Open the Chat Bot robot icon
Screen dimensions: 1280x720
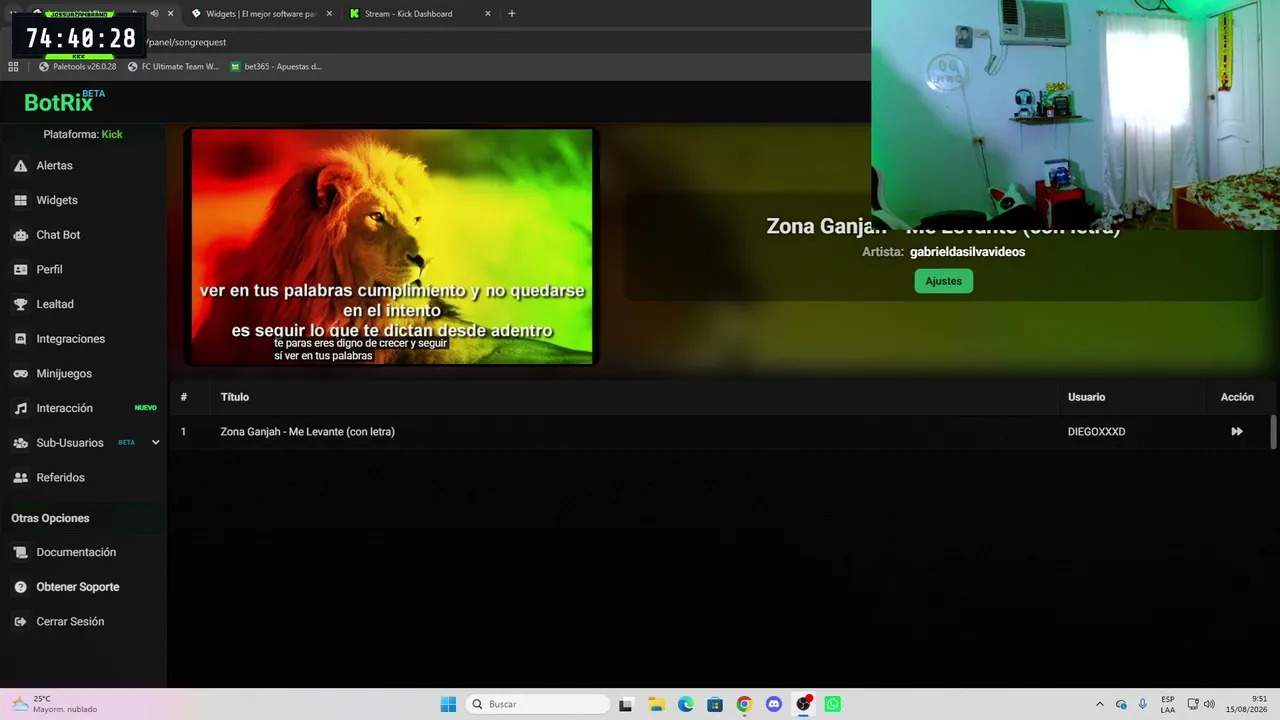[20, 235]
